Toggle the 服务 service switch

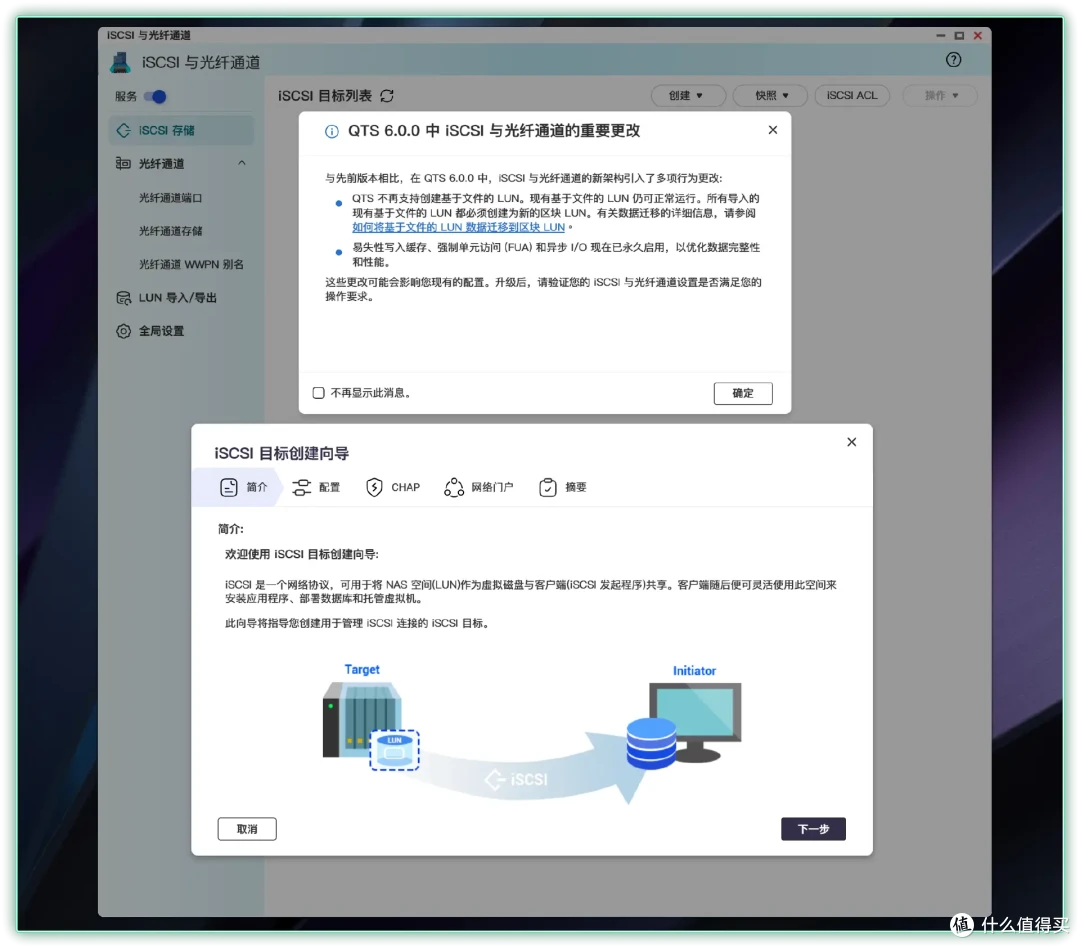(156, 96)
